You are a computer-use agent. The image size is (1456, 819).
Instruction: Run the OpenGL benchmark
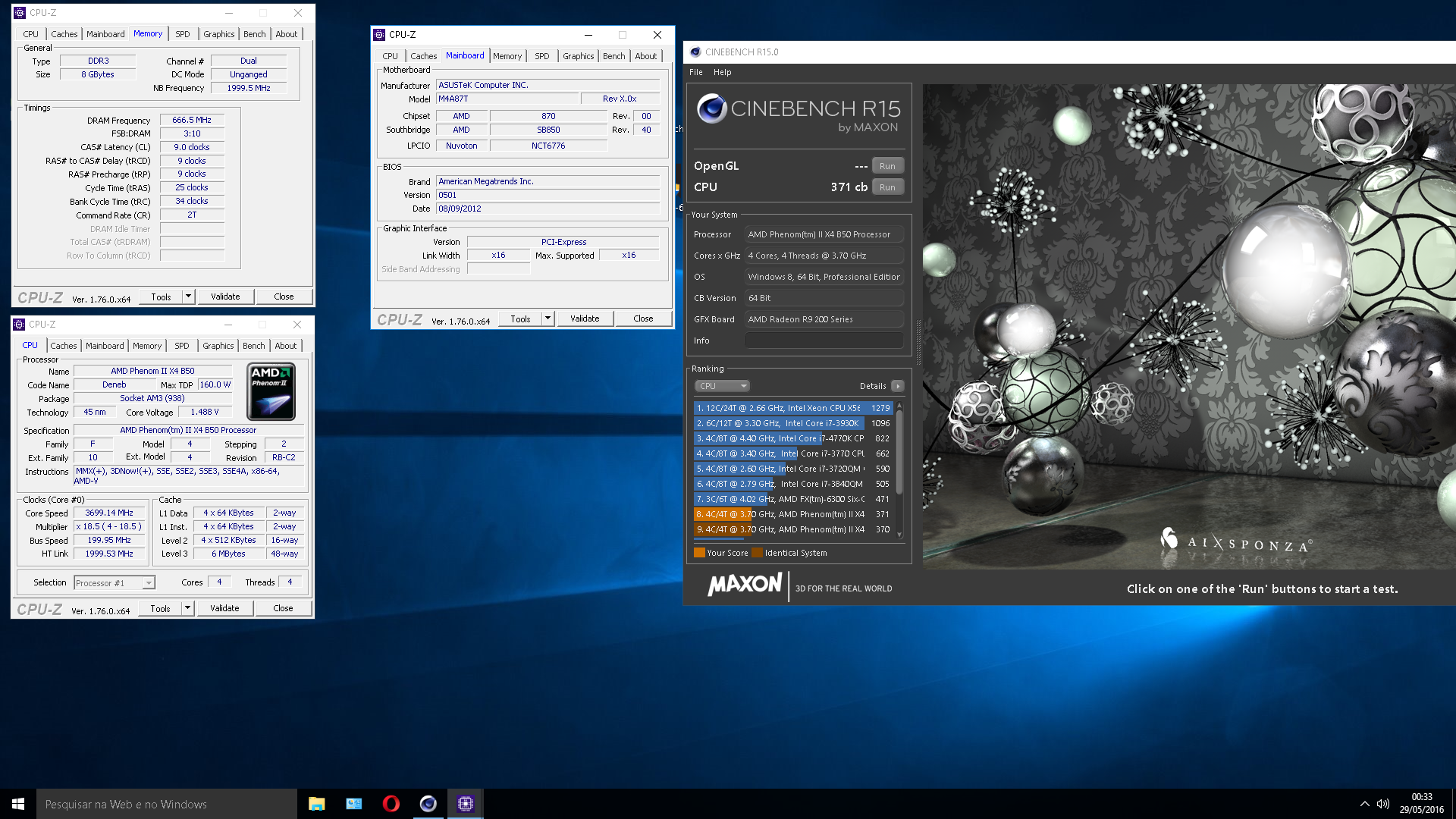pyautogui.click(x=887, y=166)
